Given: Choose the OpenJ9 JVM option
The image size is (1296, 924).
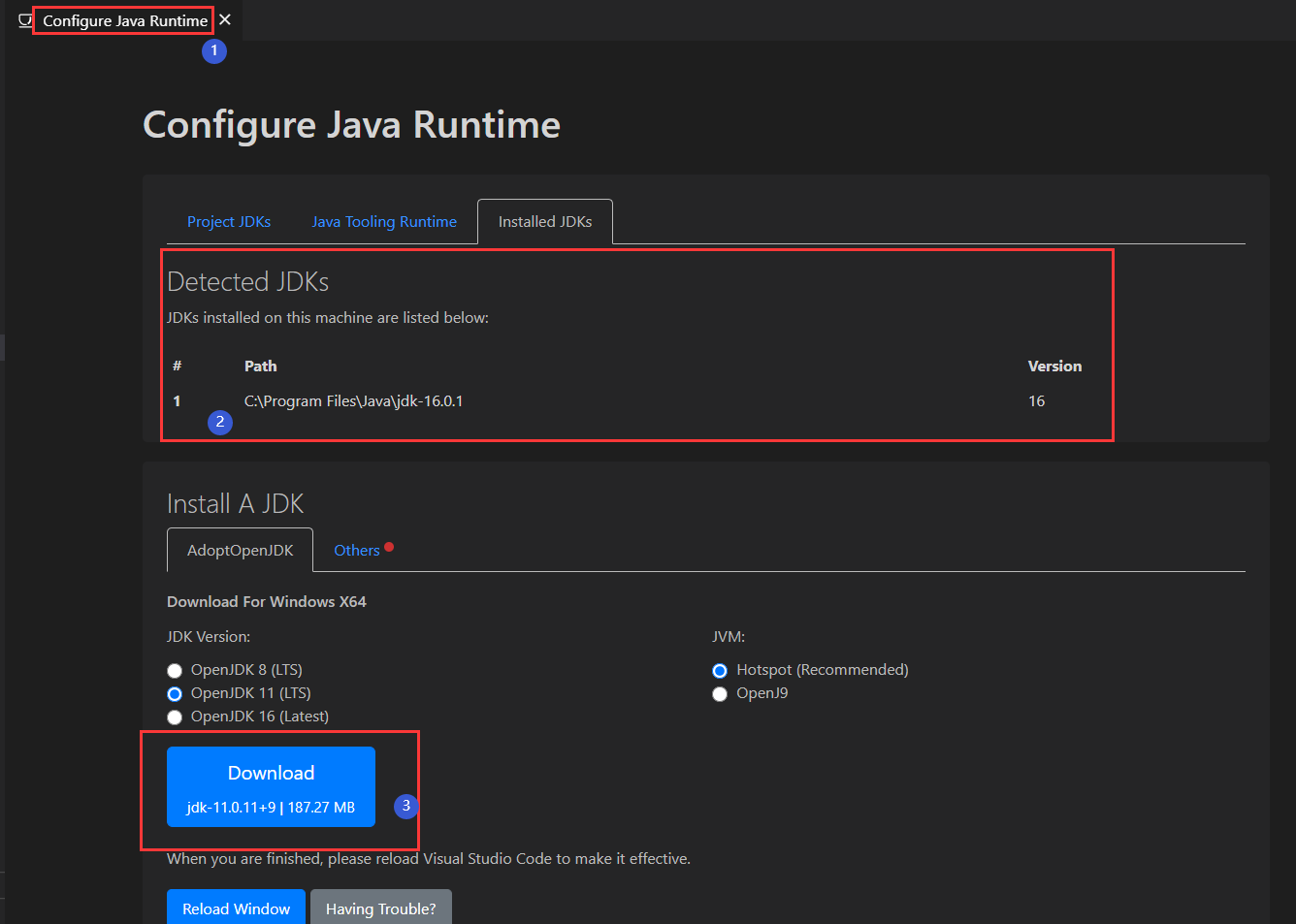Looking at the screenshot, I should [720, 693].
